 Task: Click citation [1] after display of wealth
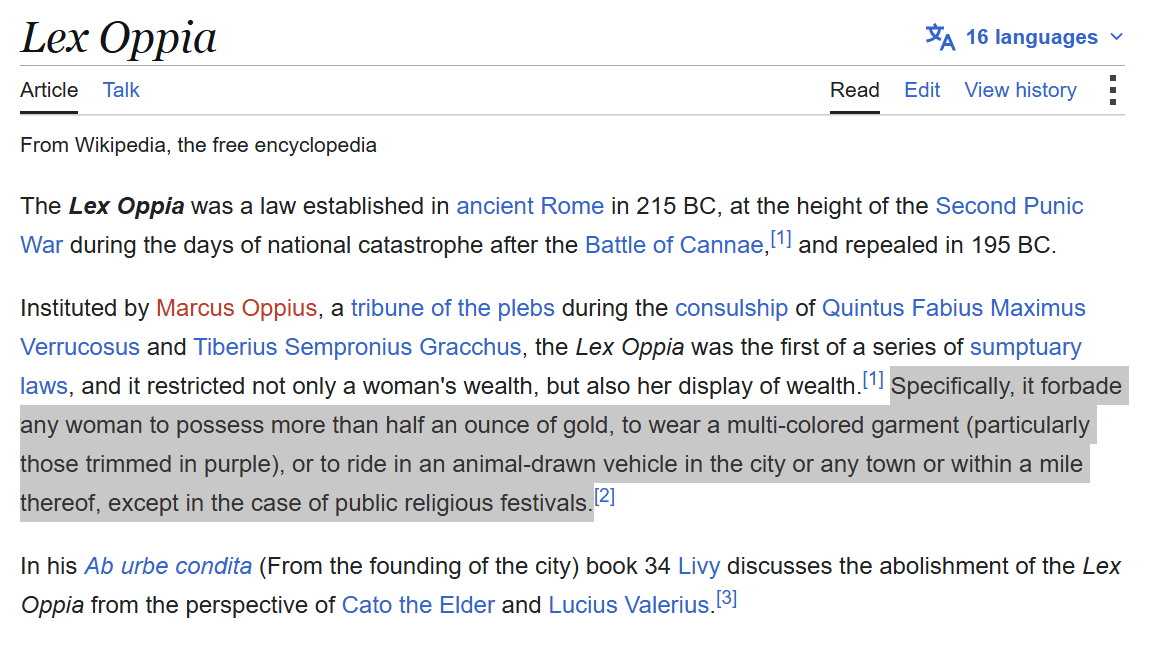pyautogui.click(x=873, y=380)
